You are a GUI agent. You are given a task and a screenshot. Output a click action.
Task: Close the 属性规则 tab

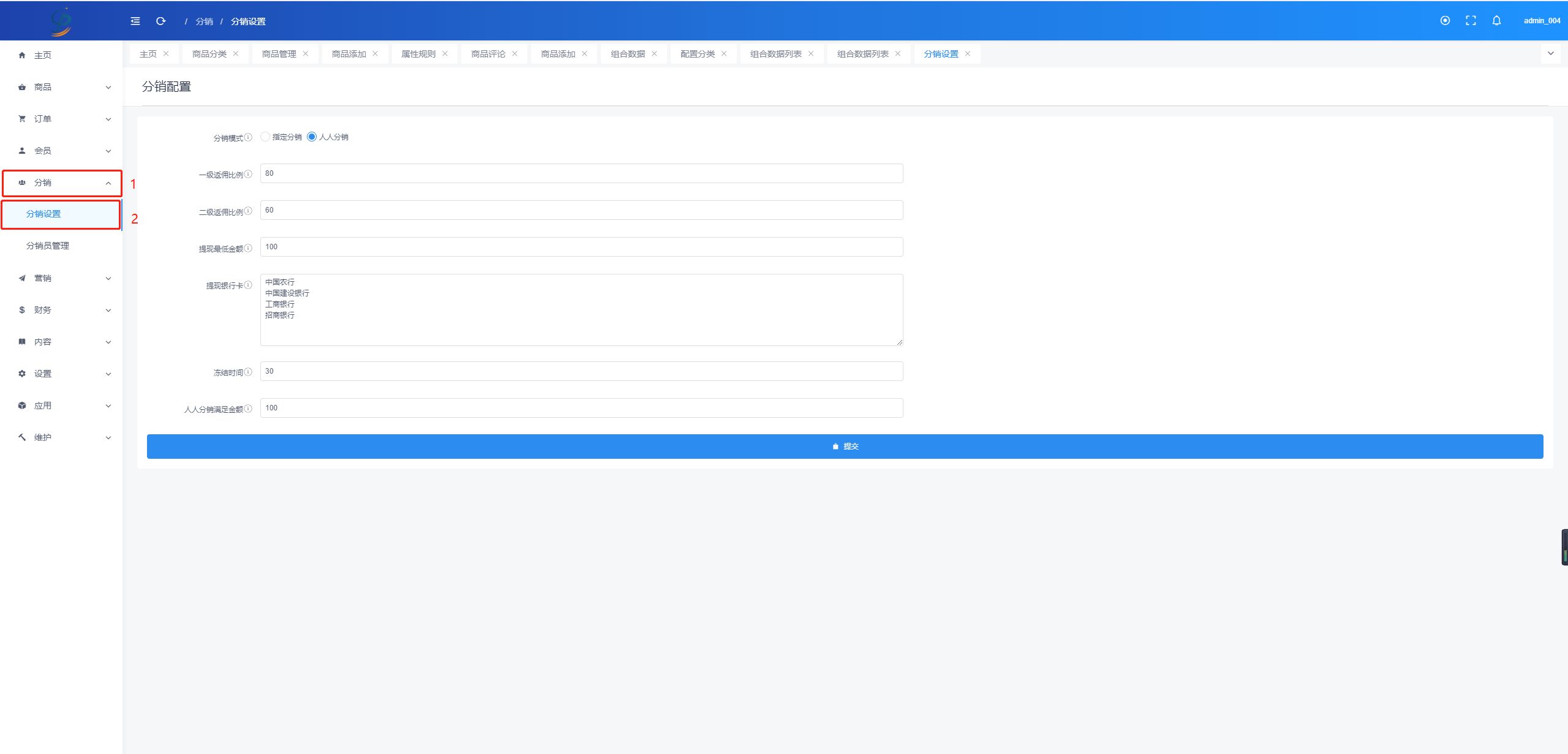[x=445, y=54]
